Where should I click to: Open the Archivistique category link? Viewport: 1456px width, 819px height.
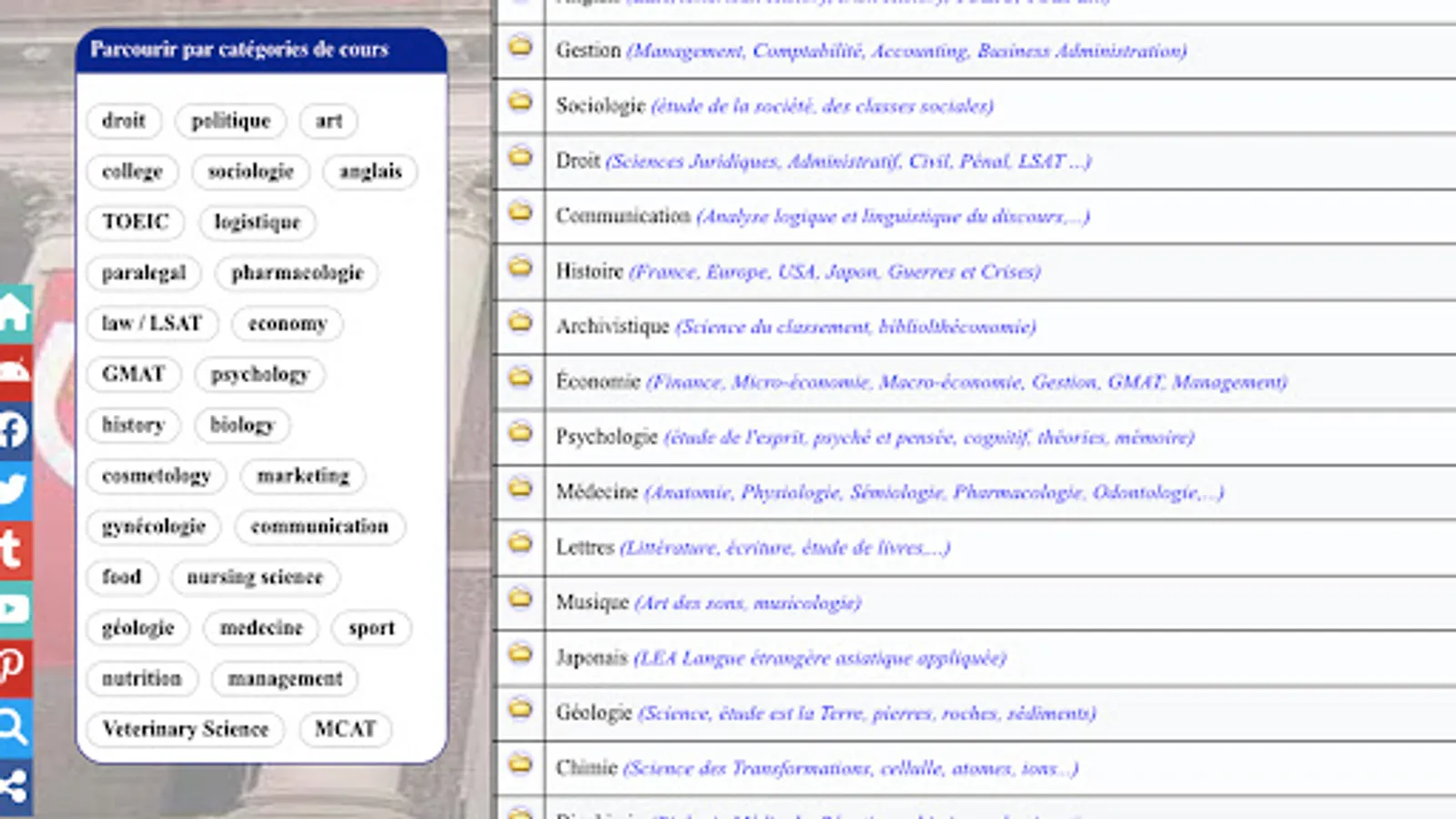pos(612,326)
